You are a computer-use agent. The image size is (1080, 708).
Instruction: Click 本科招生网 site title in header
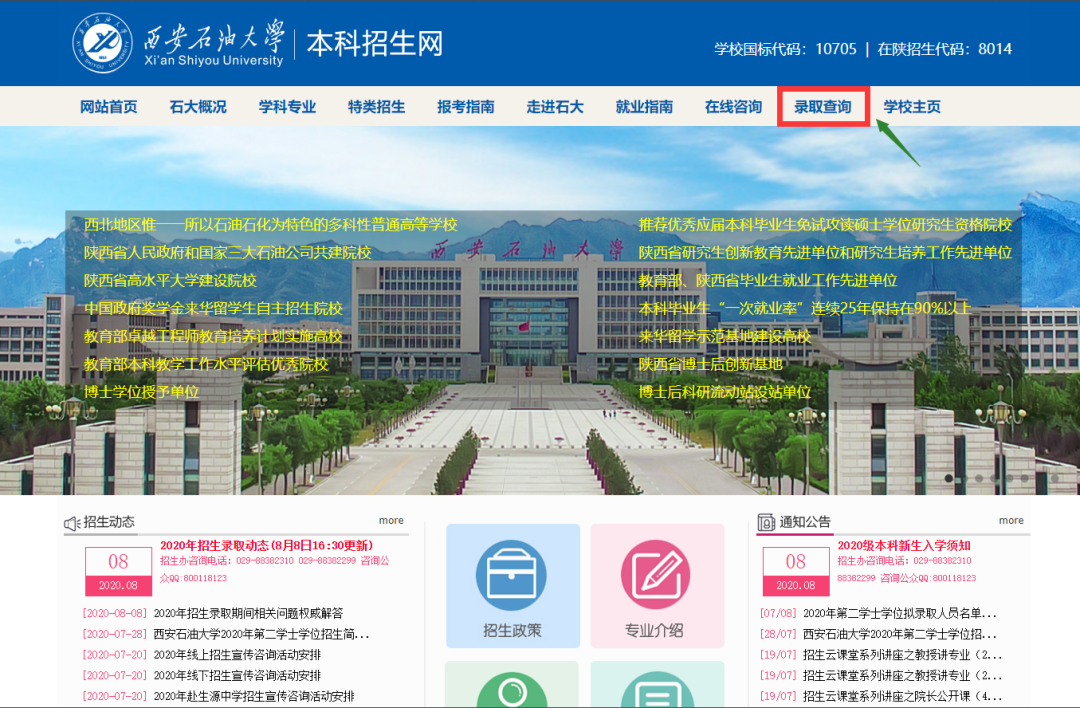(375, 43)
